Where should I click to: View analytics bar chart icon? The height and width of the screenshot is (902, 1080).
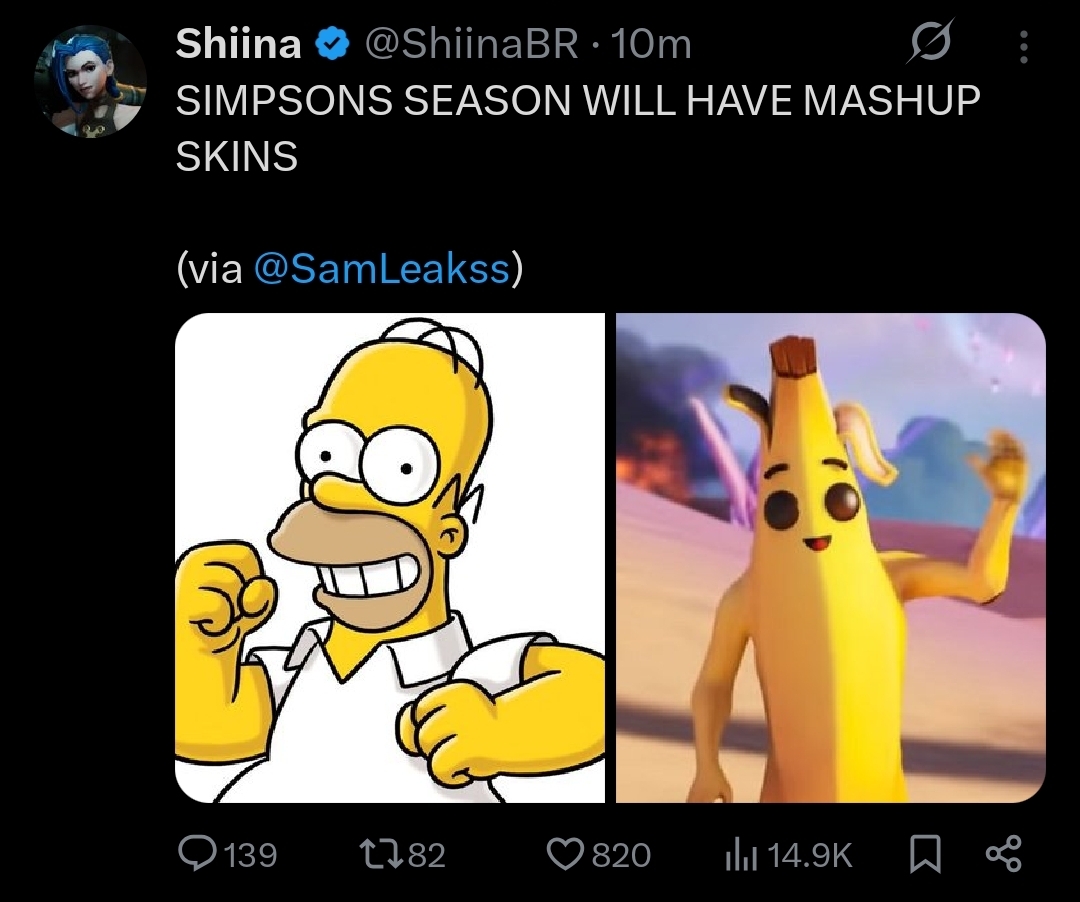point(742,854)
